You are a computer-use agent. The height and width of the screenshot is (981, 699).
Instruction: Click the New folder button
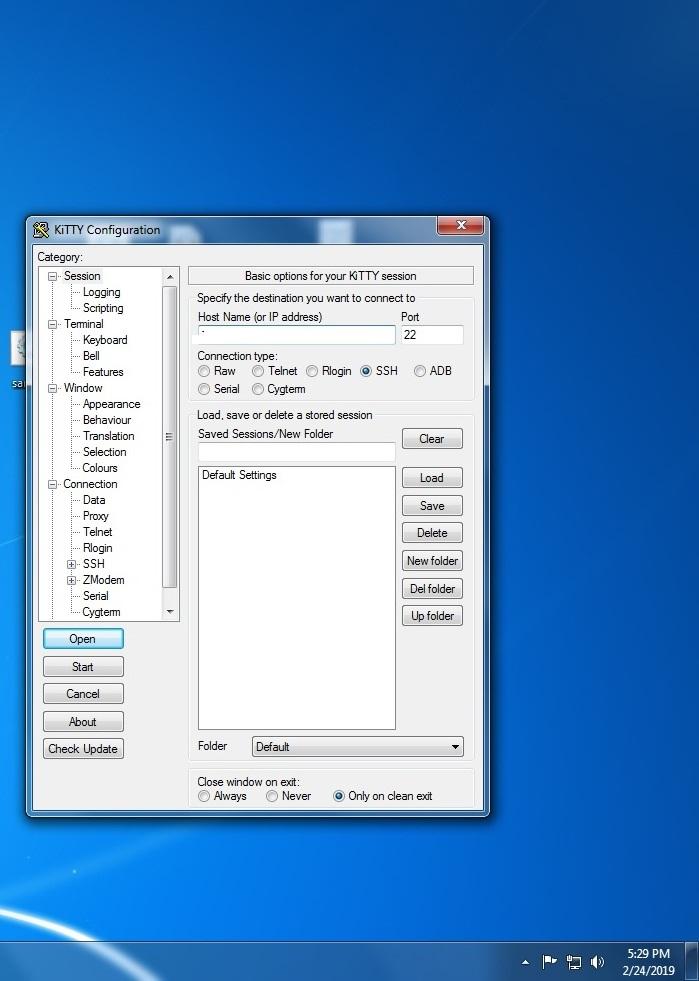tap(432, 561)
